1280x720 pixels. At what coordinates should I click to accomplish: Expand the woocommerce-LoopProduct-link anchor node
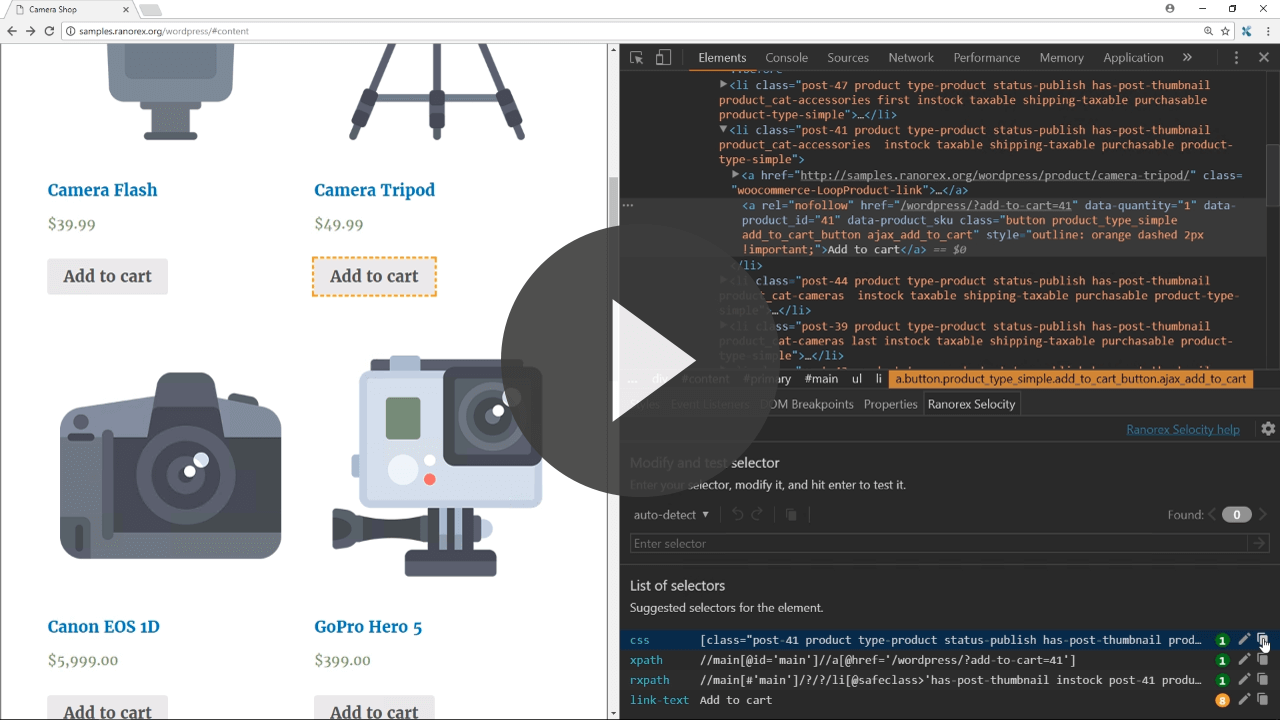[736, 175]
